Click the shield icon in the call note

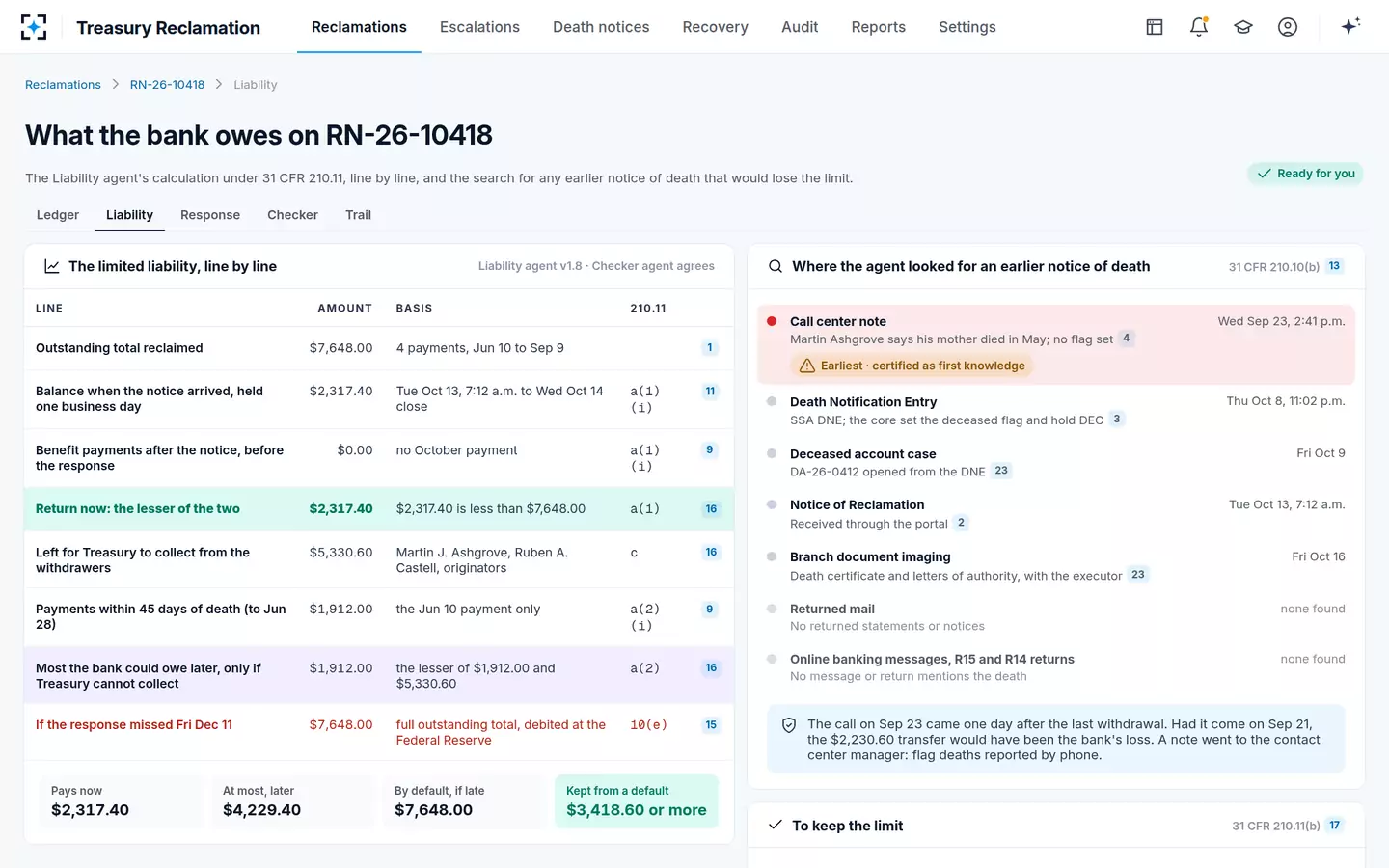[789, 725]
